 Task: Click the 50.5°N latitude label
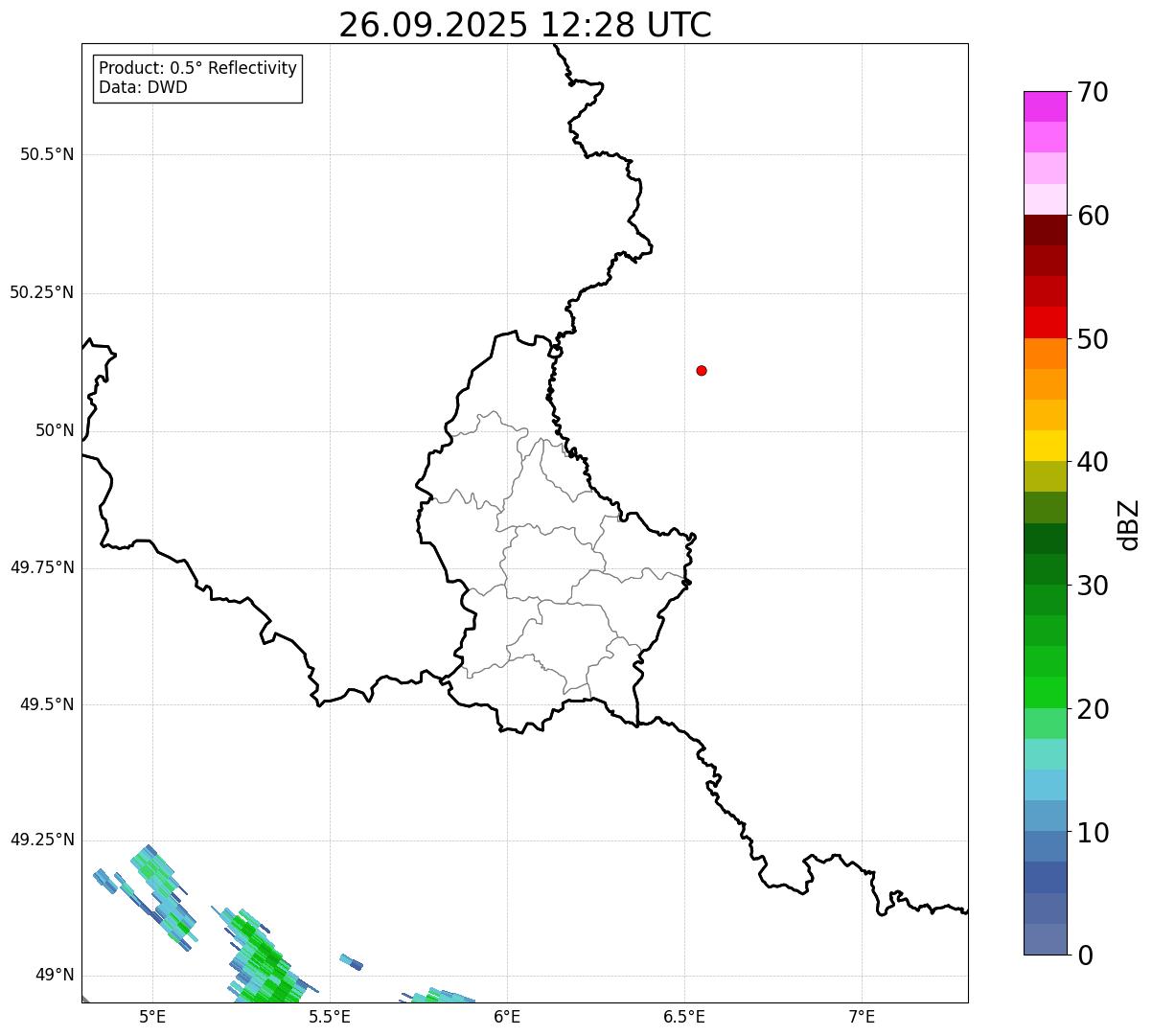coord(47,155)
